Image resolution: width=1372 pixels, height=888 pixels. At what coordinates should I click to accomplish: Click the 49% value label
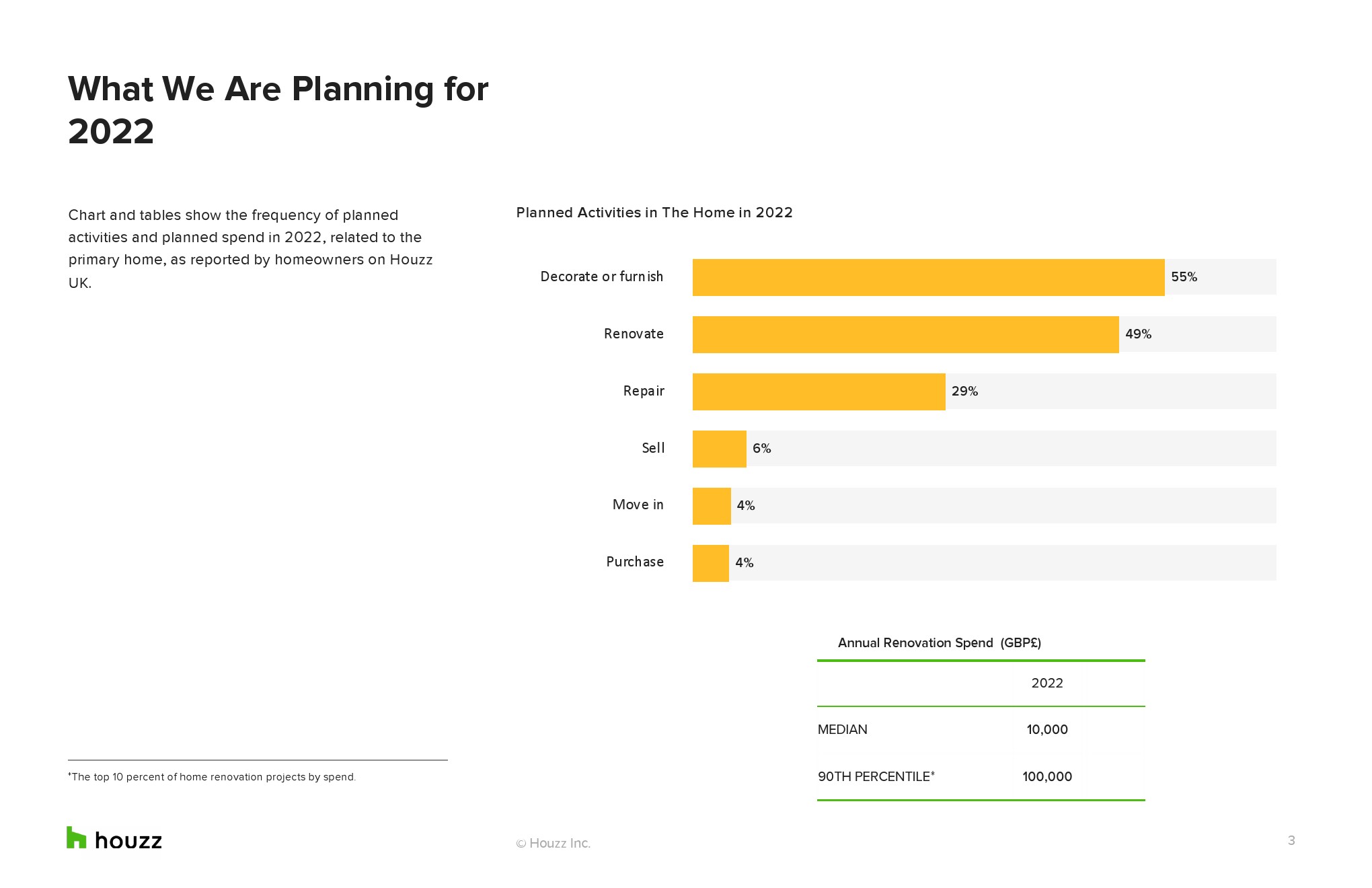[x=1138, y=334]
